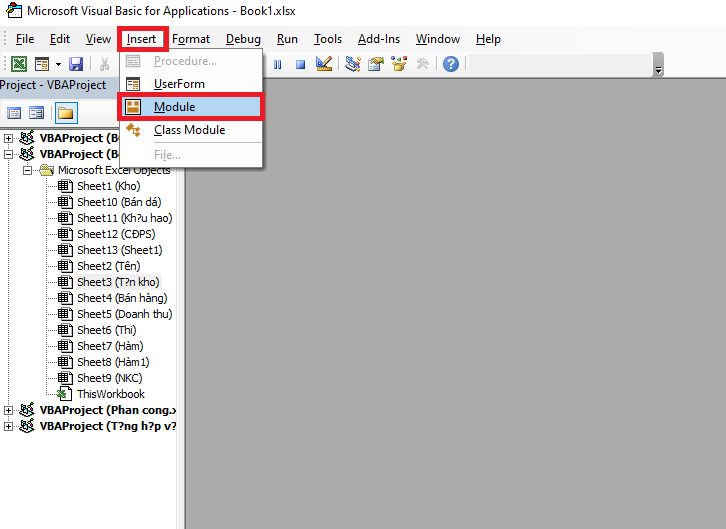Click the Reset stop square icon

300,64
